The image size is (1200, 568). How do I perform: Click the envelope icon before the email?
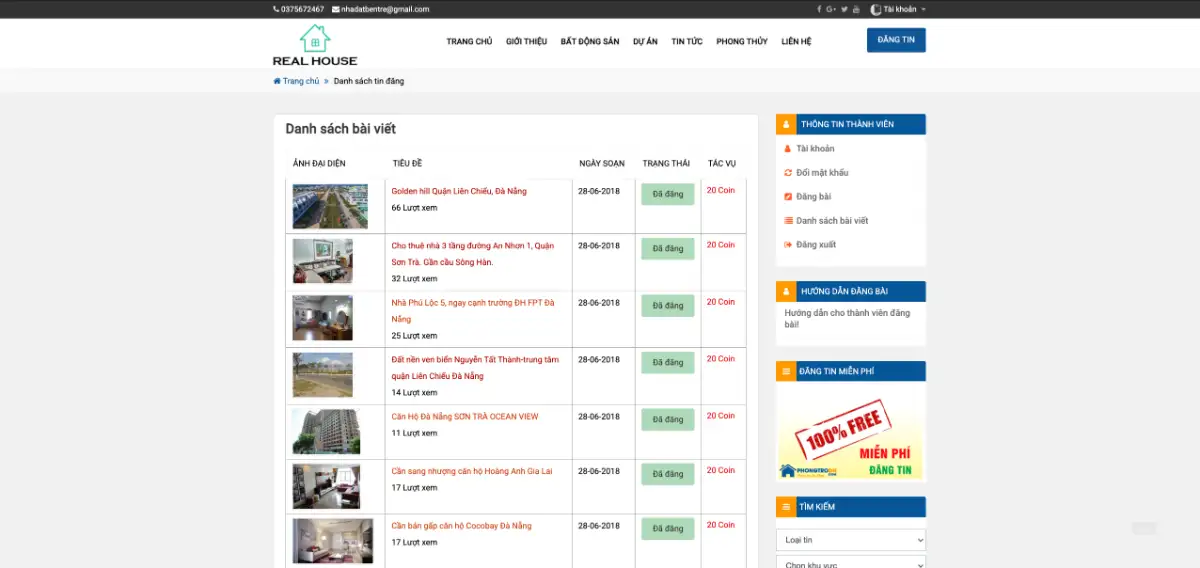[x=335, y=9]
